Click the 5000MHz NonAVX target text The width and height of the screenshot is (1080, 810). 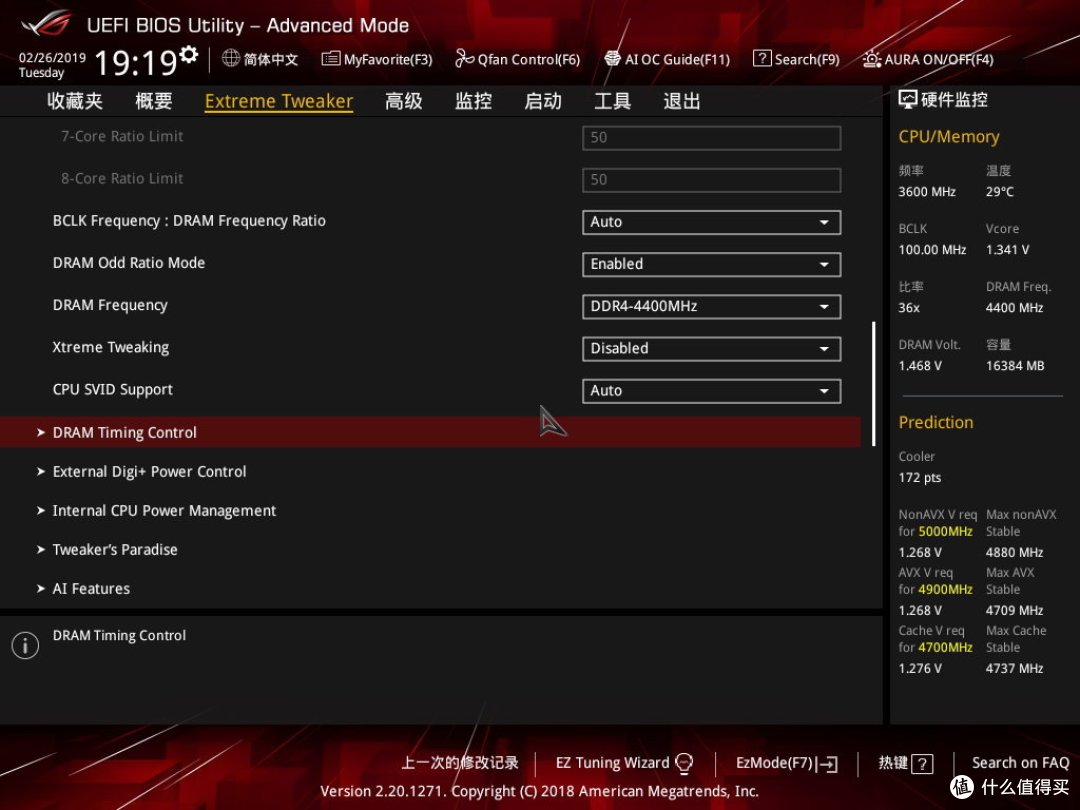pos(946,532)
